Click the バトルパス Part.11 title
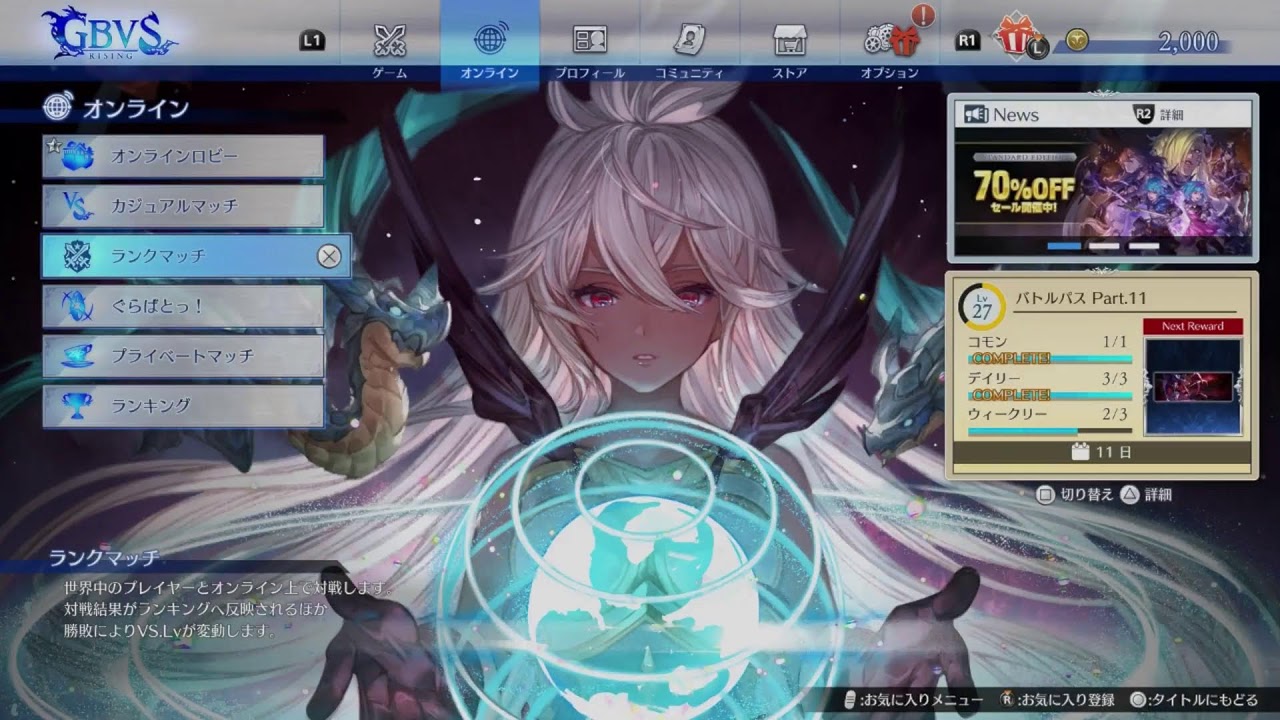The height and width of the screenshot is (720, 1280). tap(1081, 298)
